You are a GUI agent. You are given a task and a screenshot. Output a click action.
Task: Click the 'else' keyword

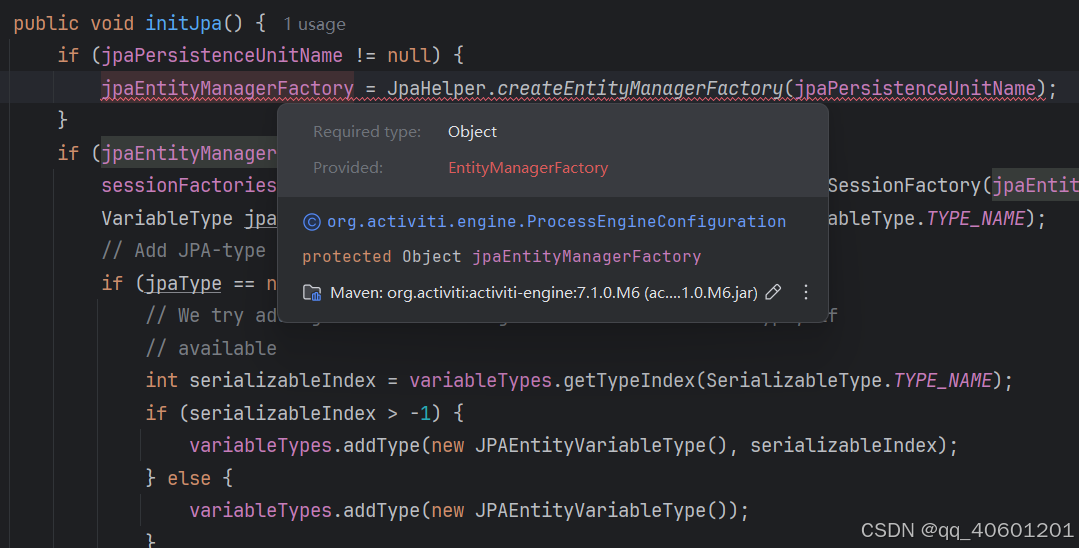pos(189,478)
